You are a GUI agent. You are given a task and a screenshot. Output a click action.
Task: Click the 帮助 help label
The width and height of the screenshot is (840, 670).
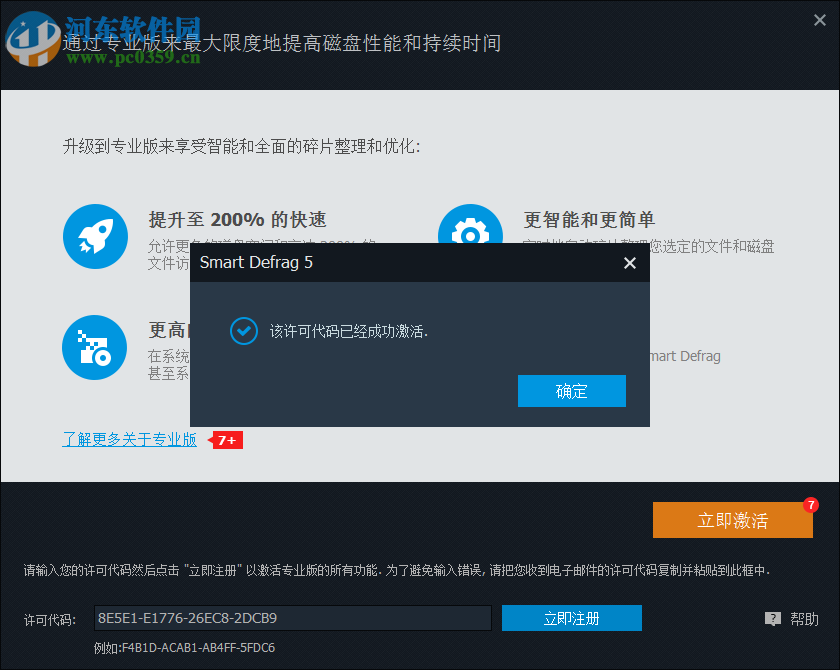pyautogui.click(x=805, y=618)
